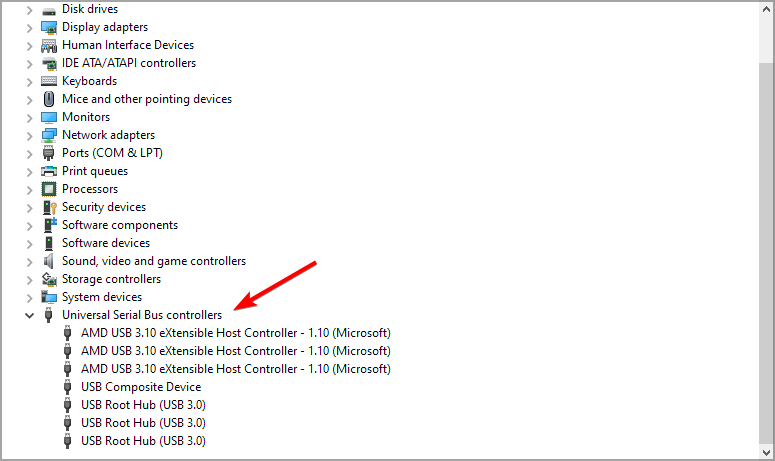Click the Sound, video and game controllers speaker icon
The image size is (775, 461).
click(48, 261)
